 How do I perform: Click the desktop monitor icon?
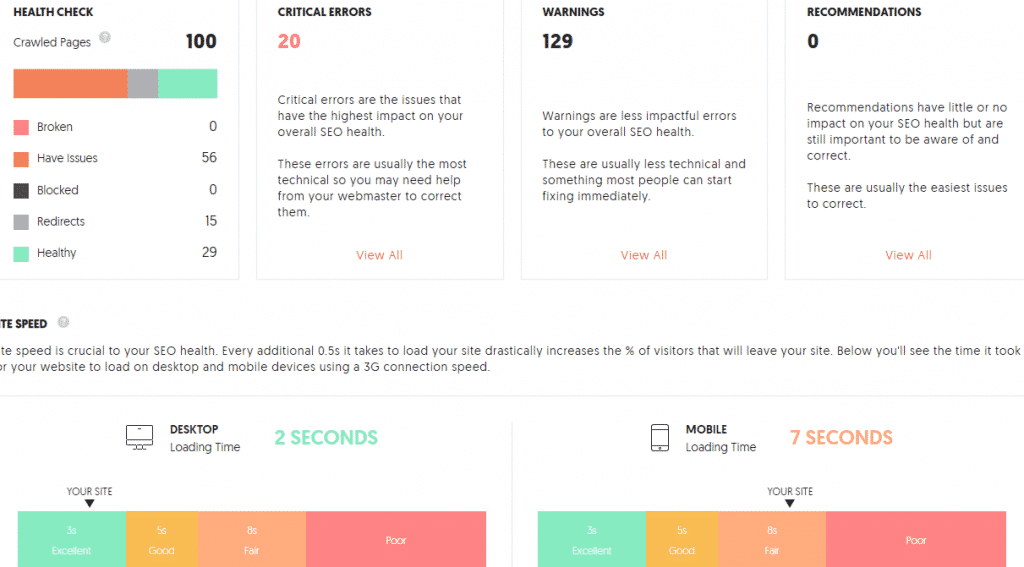coord(140,437)
